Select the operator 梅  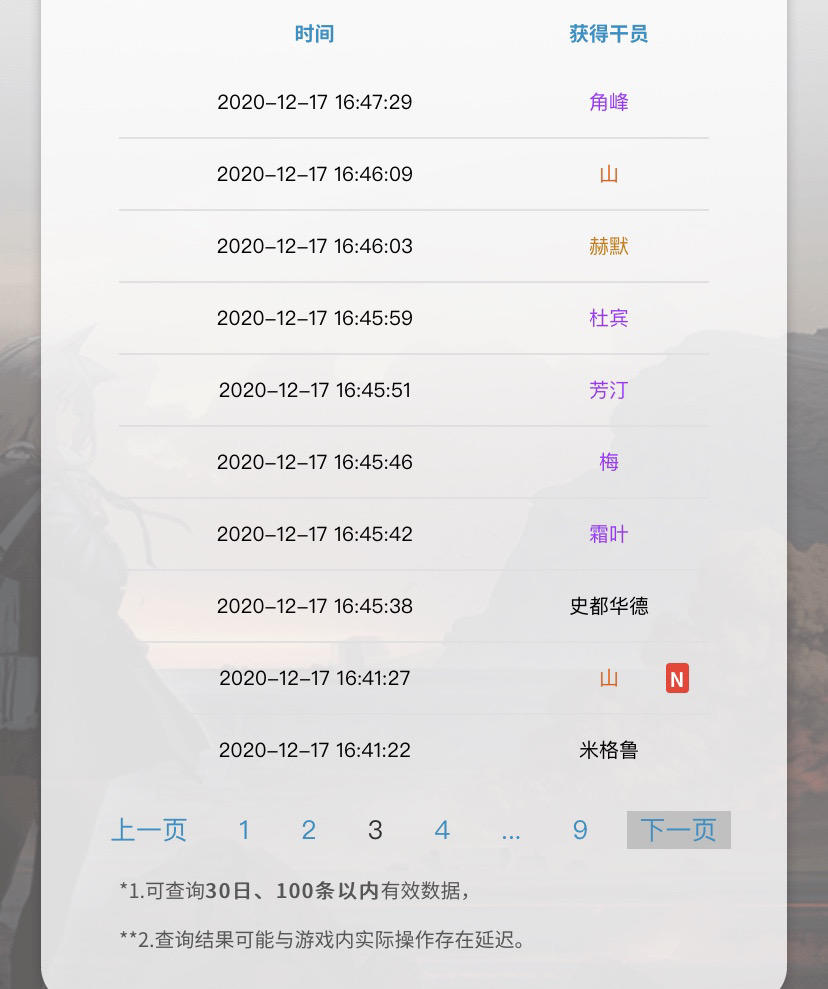click(608, 462)
